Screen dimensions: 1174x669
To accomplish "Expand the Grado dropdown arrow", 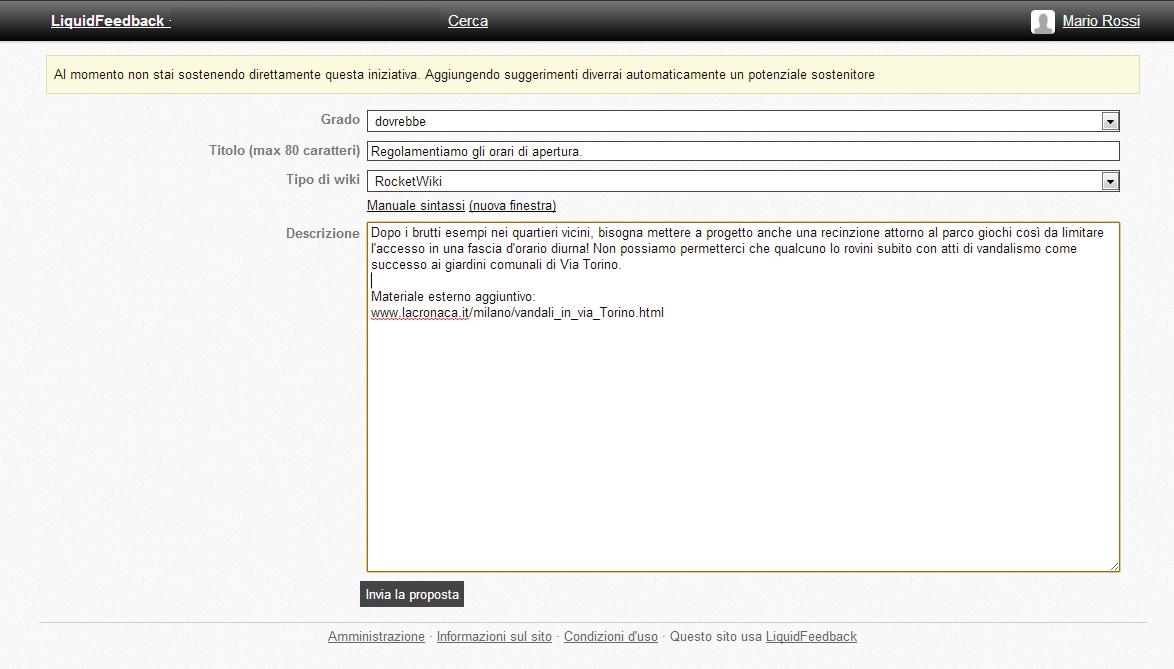I will tap(1109, 122).
